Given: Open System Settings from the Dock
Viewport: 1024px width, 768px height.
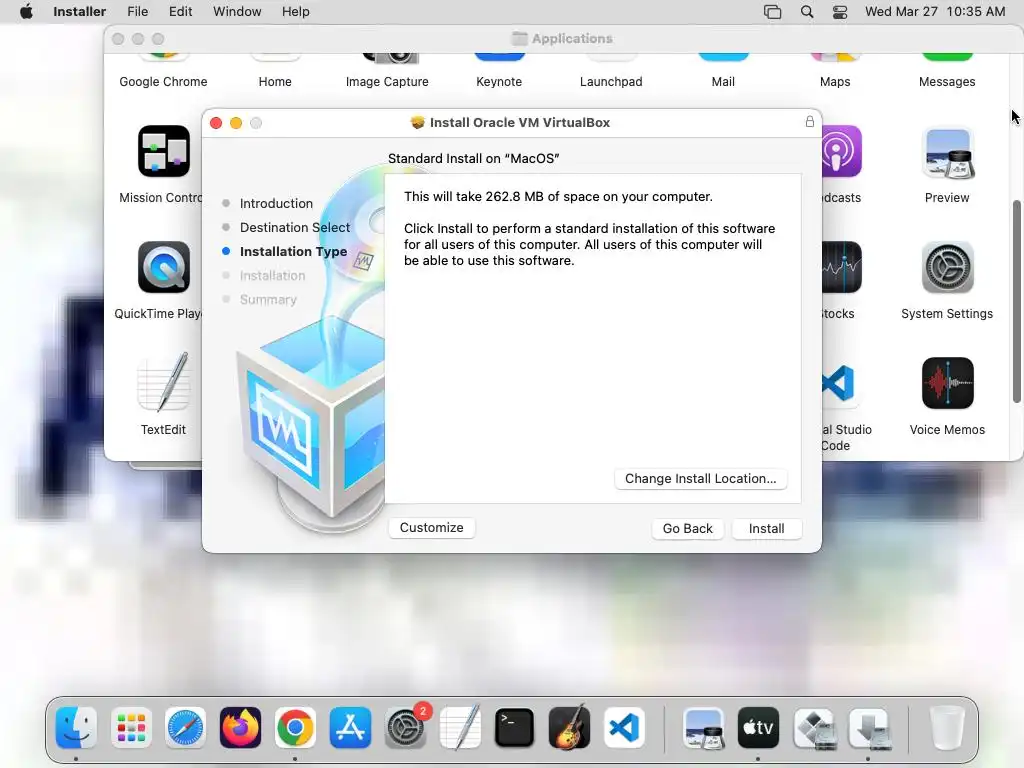Looking at the screenshot, I should tap(405, 728).
